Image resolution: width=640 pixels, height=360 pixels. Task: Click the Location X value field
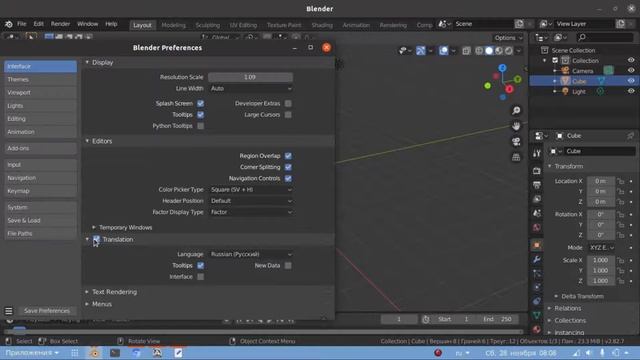pyautogui.click(x=601, y=181)
